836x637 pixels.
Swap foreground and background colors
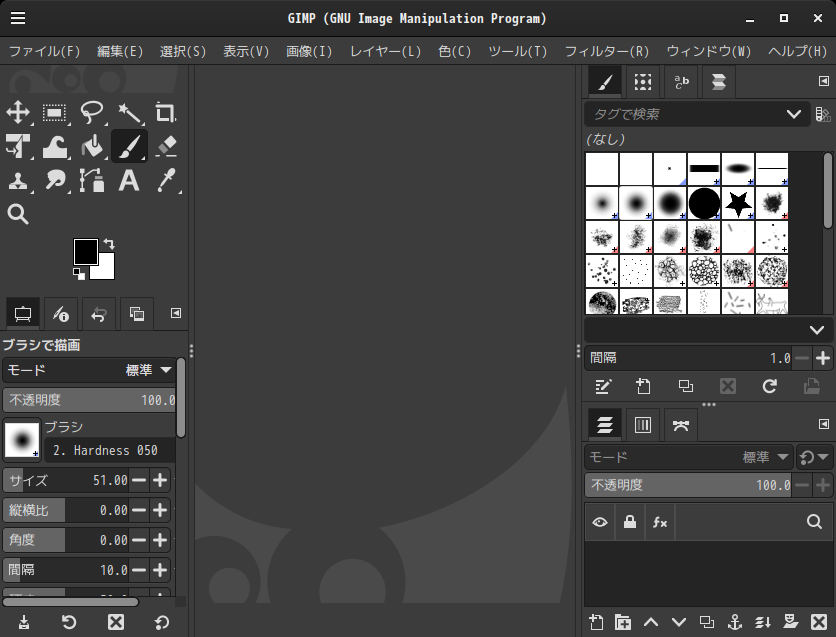point(109,243)
